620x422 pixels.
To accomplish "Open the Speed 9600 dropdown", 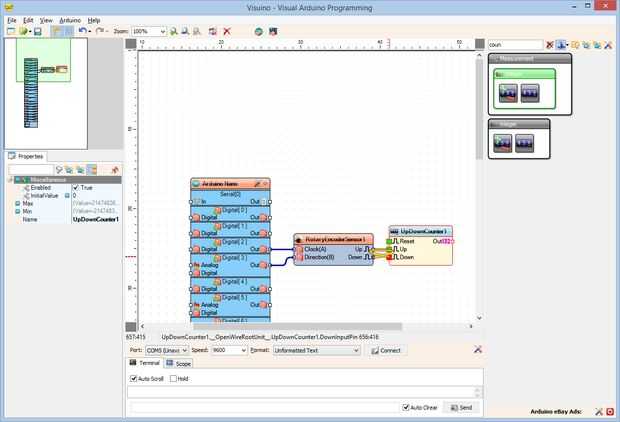I will coord(243,350).
